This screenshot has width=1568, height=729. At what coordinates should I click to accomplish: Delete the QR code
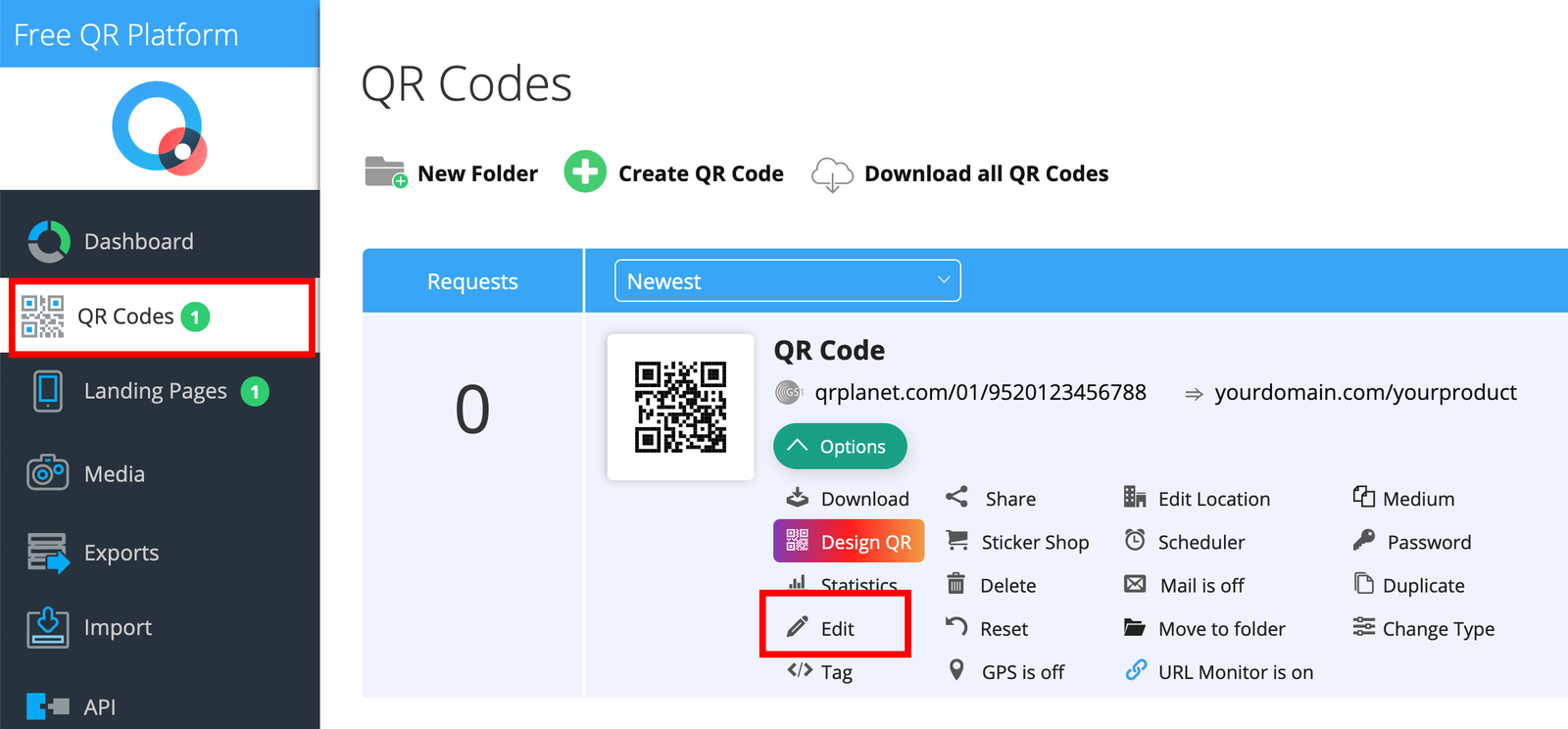coord(1007,586)
